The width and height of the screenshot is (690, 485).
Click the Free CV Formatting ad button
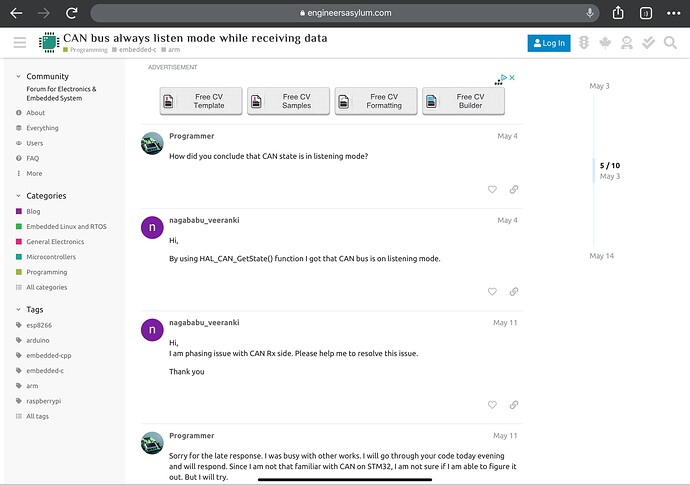[376, 101]
